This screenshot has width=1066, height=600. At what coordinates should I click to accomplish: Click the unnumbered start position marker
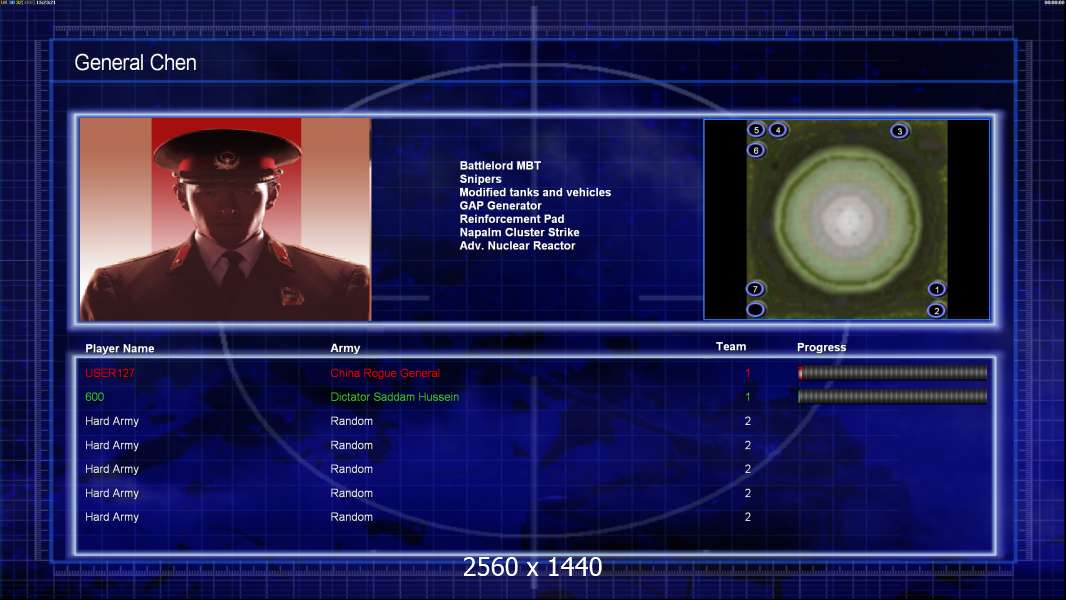pos(755,310)
